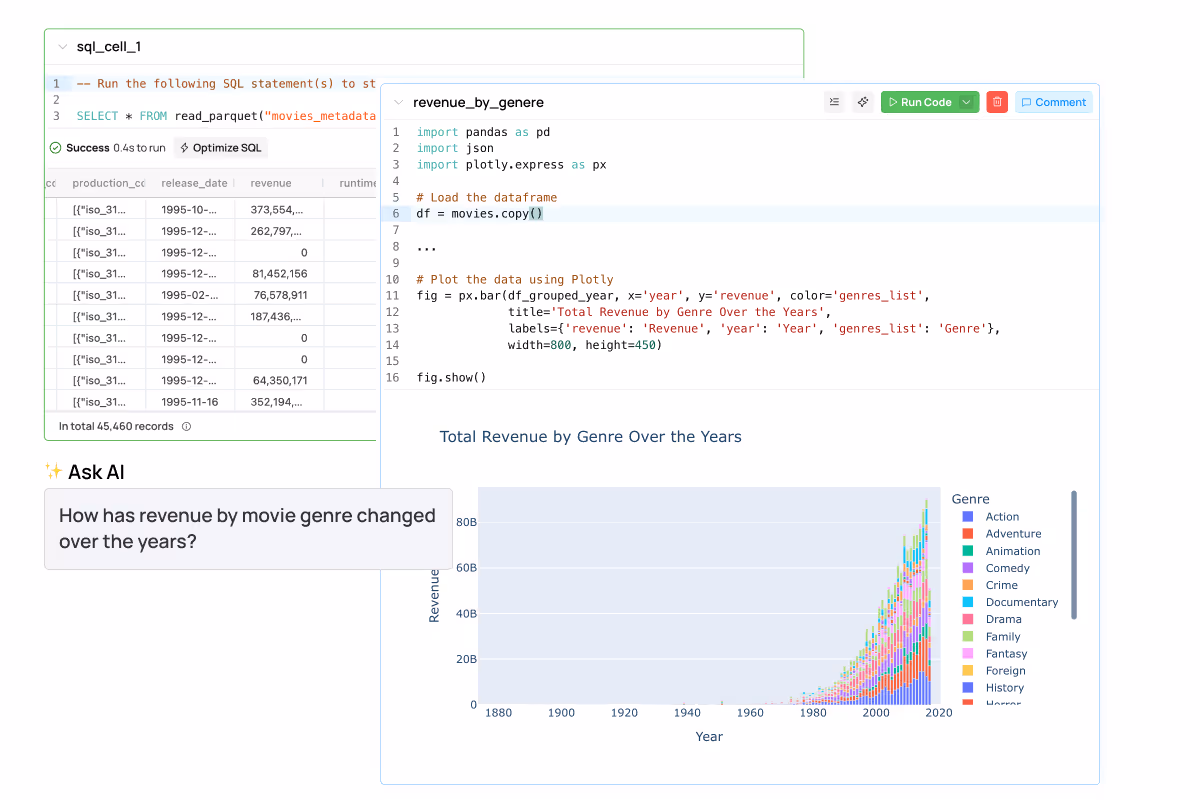1200x800 pixels.
Task: Click the revenue column header
Action: tap(271, 183)
